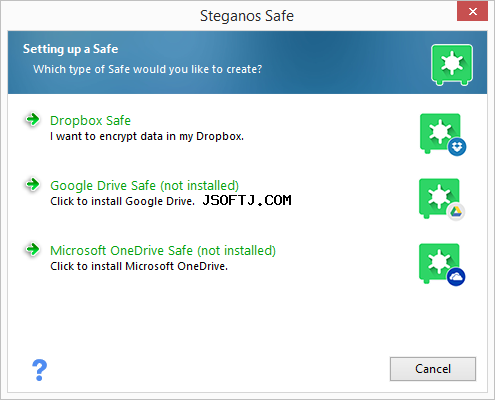
Task: Open help via the blue question mark
Action: pos(39,370)
